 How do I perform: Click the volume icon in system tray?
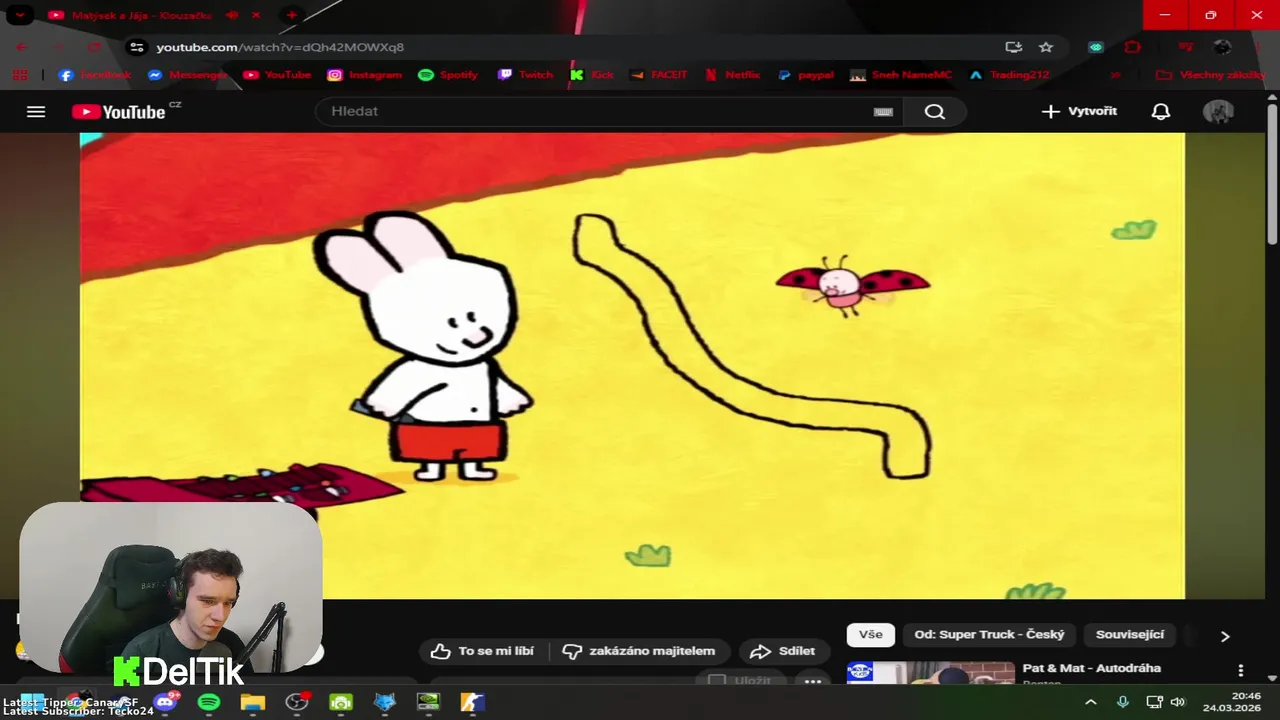[x=1177, y=702]
